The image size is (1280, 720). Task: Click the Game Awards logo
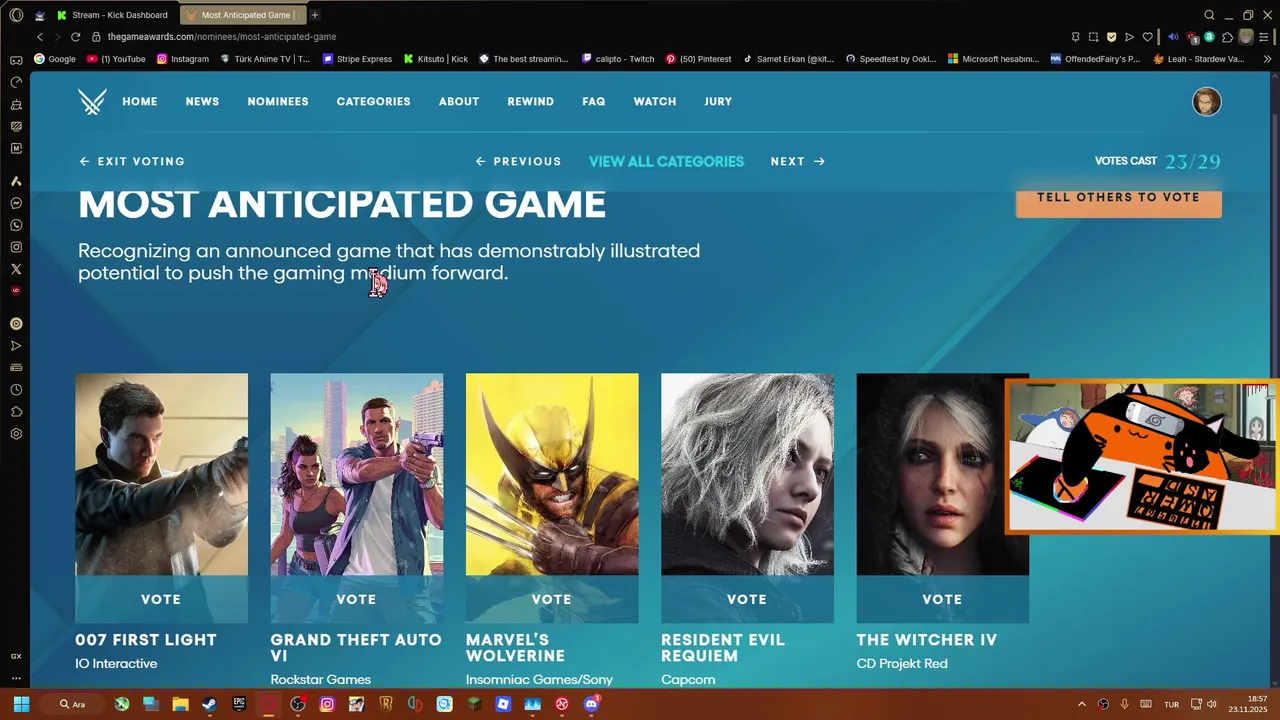(92, 102)
